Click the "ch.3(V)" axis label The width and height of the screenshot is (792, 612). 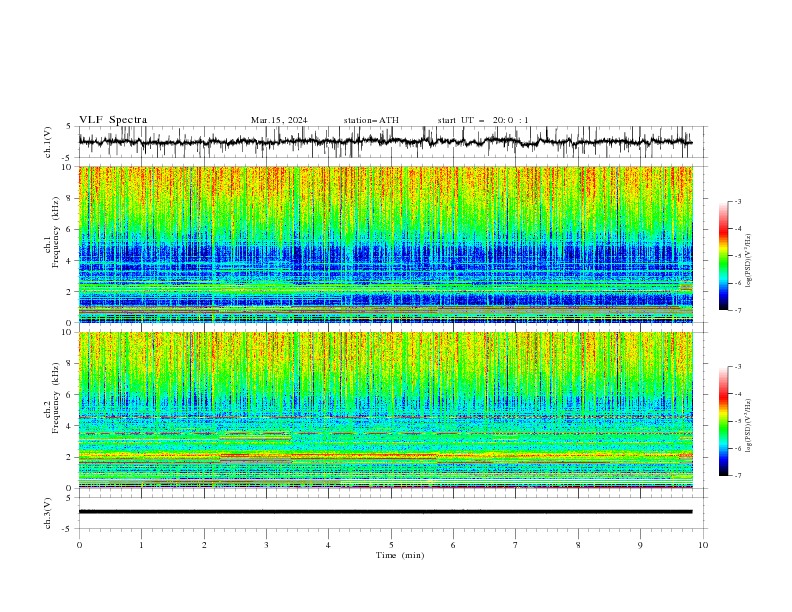tap(48, 513)
